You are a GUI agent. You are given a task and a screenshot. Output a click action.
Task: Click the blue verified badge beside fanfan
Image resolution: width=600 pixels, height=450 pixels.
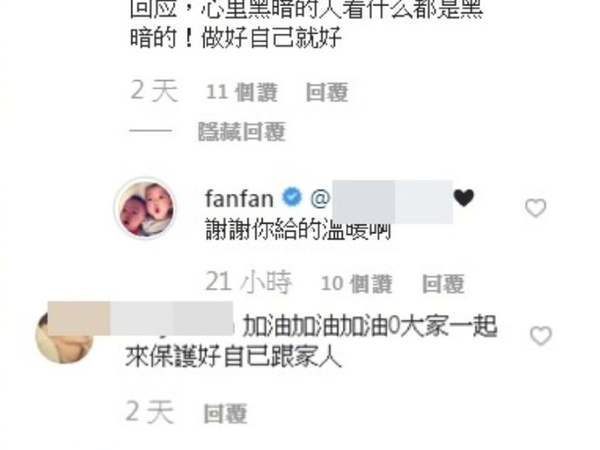coord(292,197)
